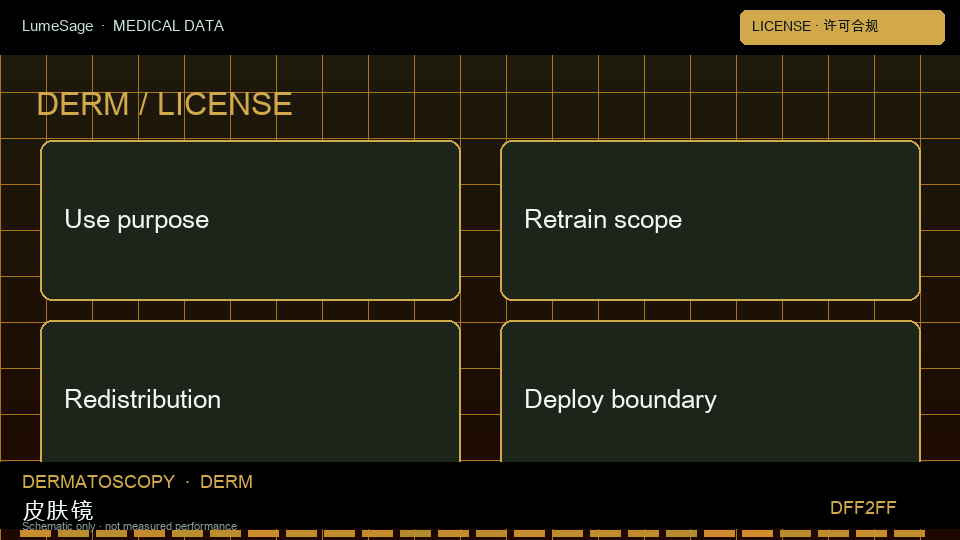Click the DFF2FF color code

863,508
